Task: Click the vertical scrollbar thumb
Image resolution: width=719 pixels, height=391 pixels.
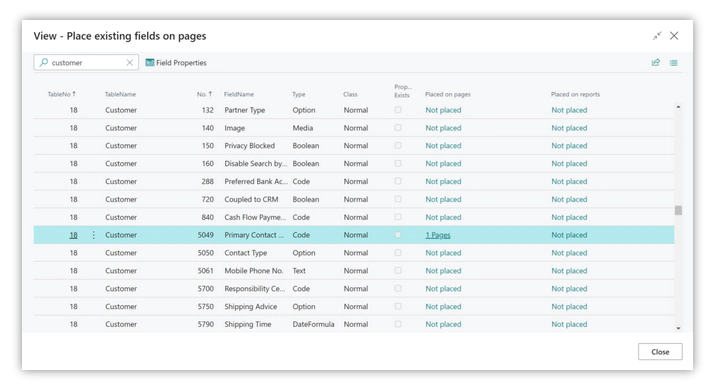Action: pos(678,210)
